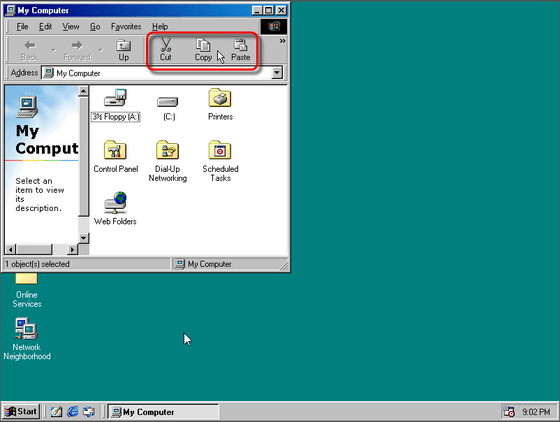The image size is (560, 422).
Task: Click the Forward toolbar button
Action: (x=77, y=50)
